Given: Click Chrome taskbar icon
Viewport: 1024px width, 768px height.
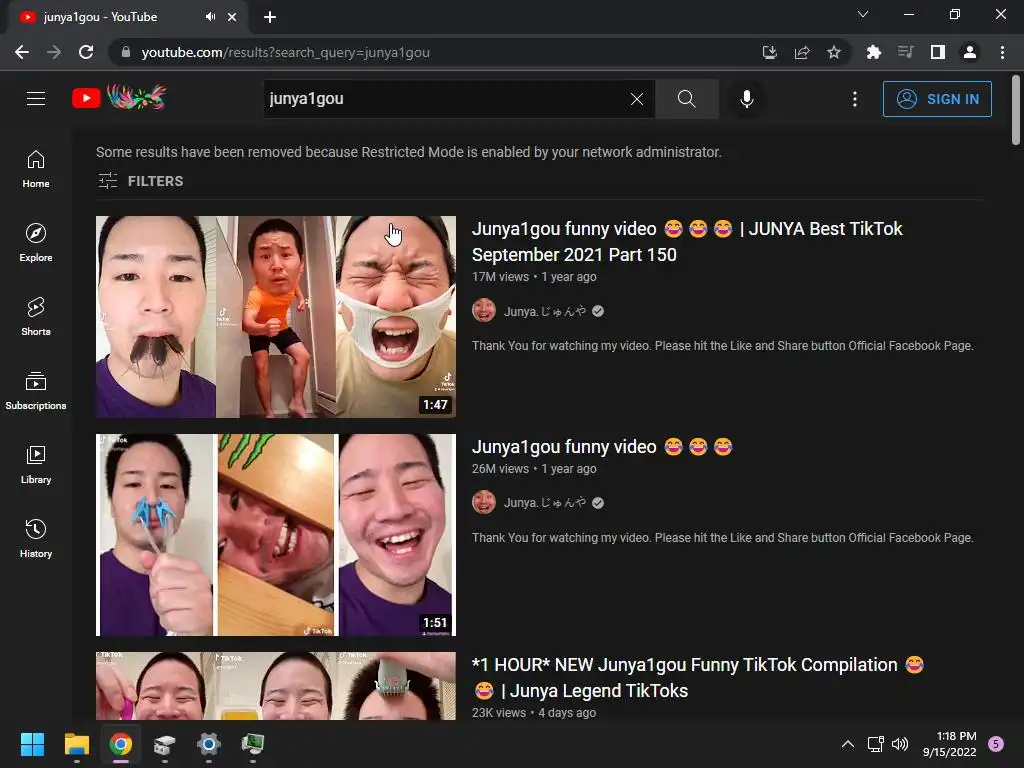Looking at the screenshot, I should 121,744.
